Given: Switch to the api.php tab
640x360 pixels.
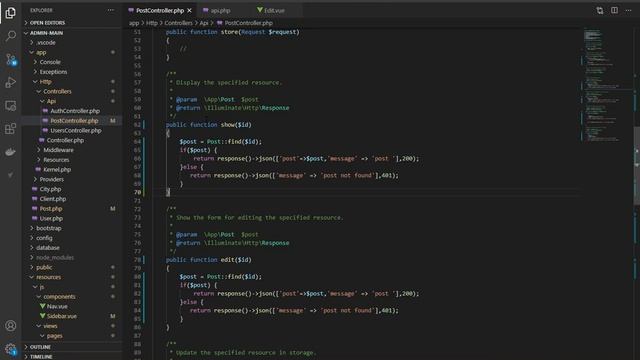Looking at the screenshot, I should coord(221,11).
